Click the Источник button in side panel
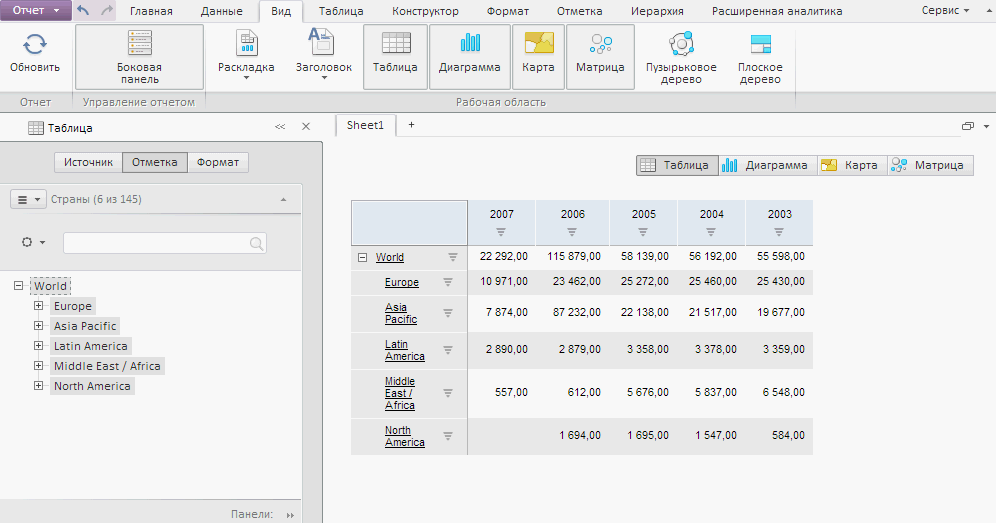The image size is (996, 523). pyautogui.click(x=88, y=162)
